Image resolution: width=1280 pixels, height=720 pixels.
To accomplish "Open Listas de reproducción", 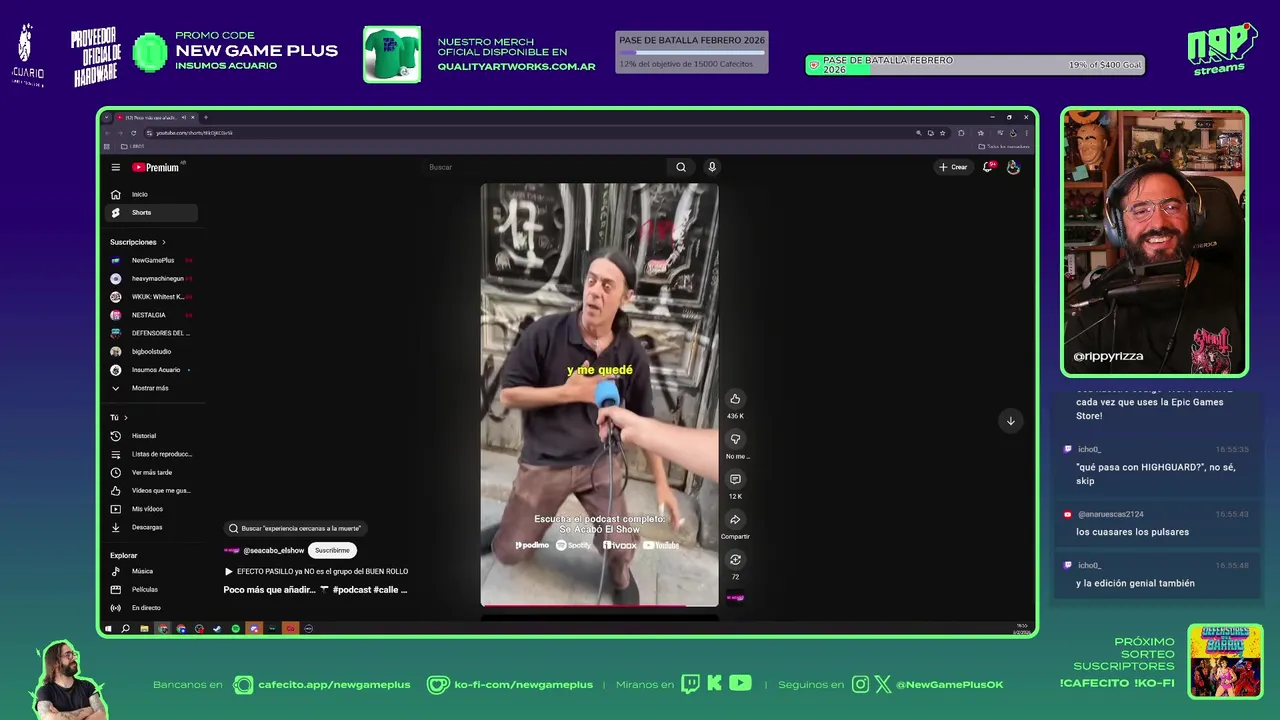I will click(x=152, y=454).
